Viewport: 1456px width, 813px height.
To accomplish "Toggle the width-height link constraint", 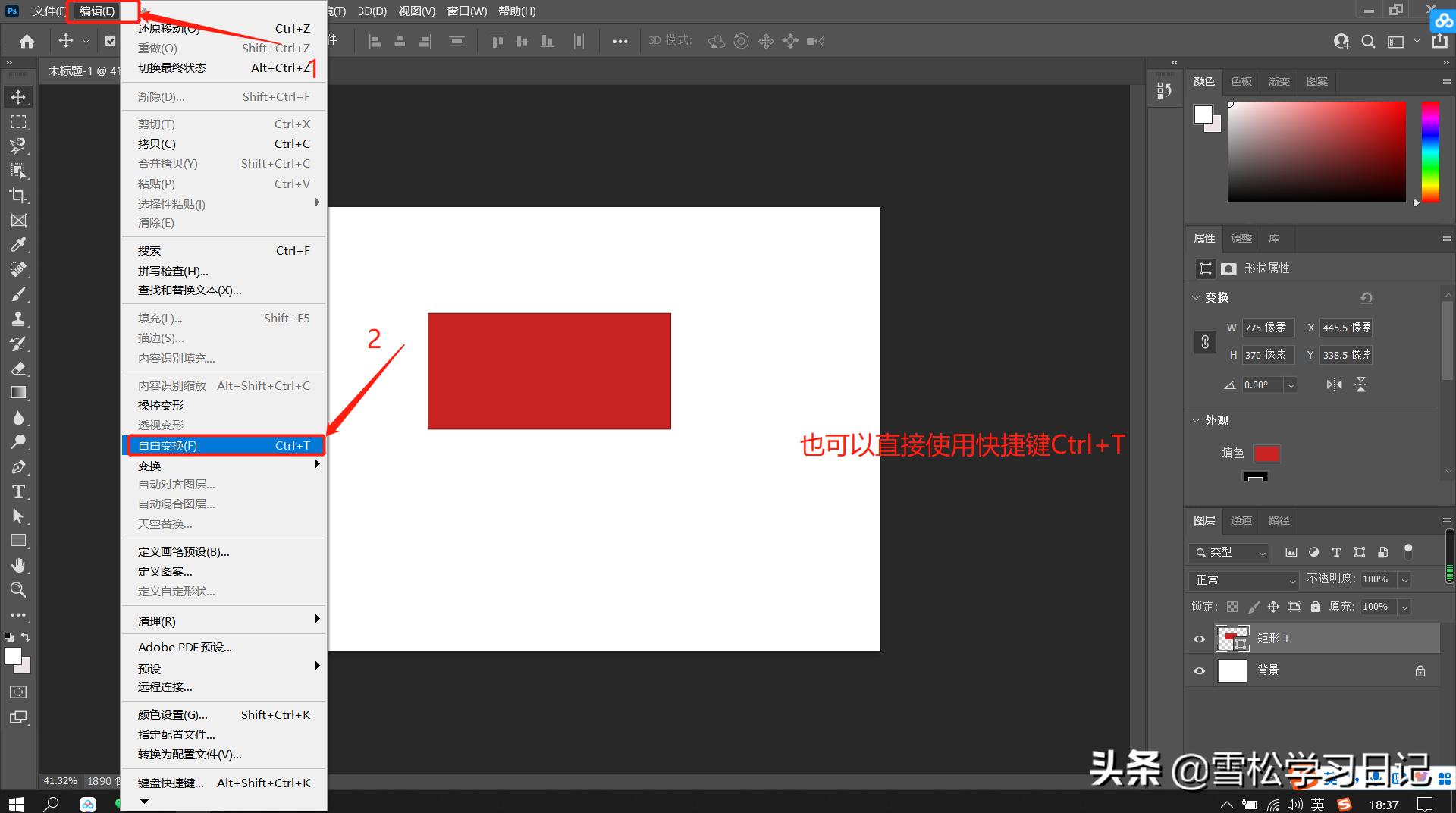I will click(x=1205, y=342).
